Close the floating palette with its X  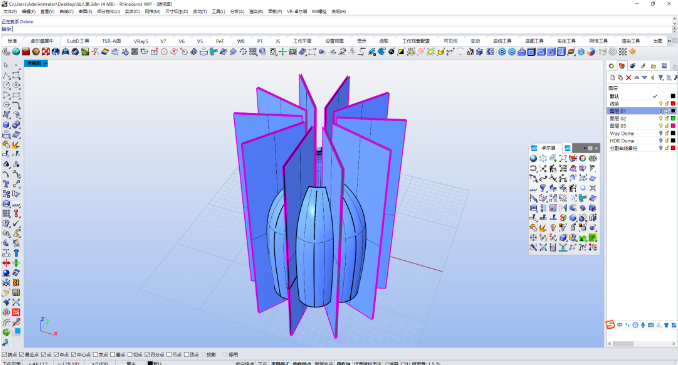point(596,148)
